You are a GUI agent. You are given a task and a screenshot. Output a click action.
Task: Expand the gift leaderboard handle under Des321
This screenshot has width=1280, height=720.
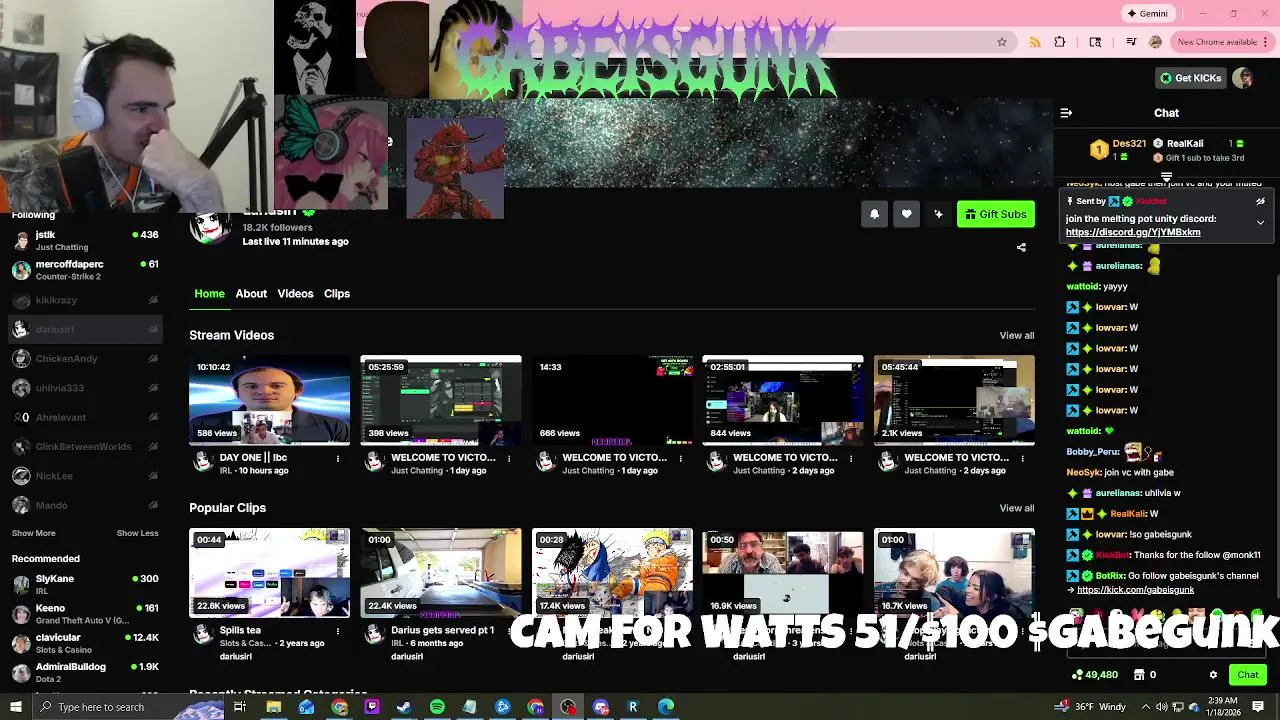click(x=1166, y=177)
